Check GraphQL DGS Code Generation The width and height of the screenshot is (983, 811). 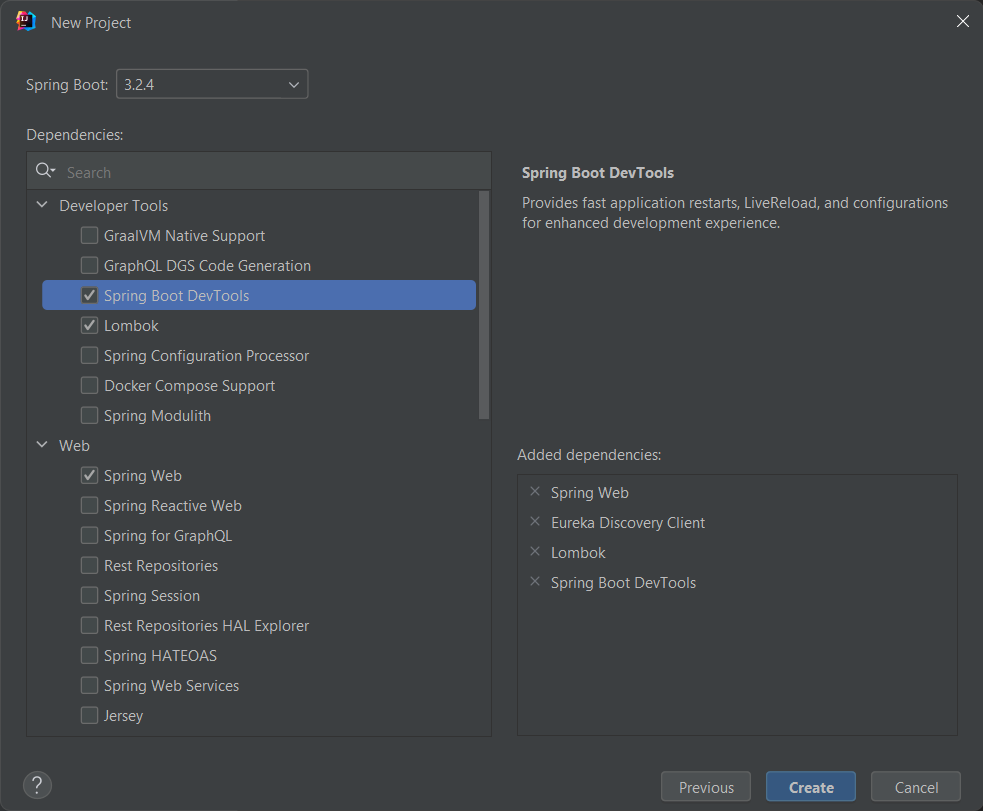[90, 266]
